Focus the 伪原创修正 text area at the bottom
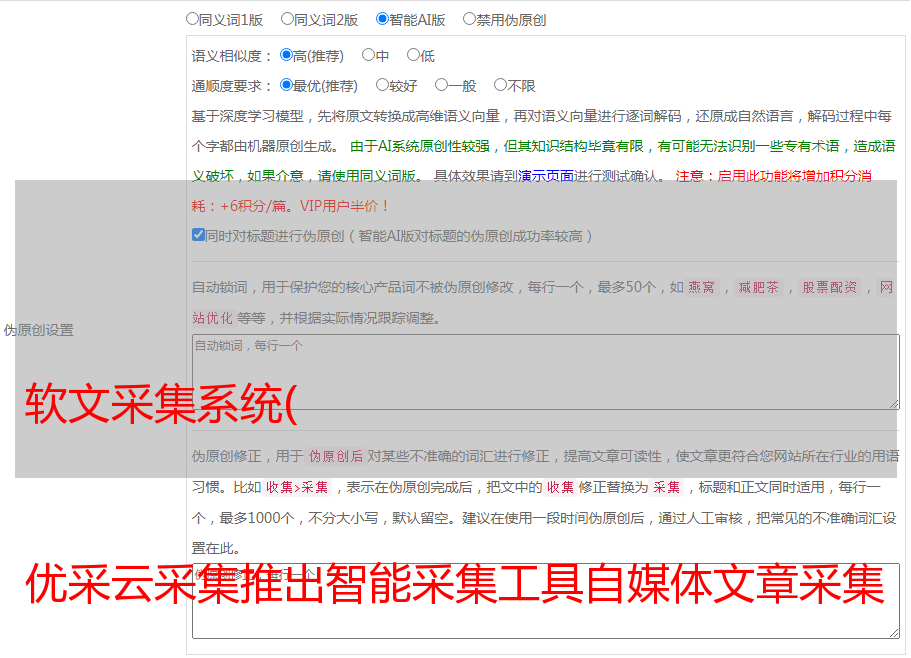The width and height of the screenshot is (911, 658). [546, 601]
